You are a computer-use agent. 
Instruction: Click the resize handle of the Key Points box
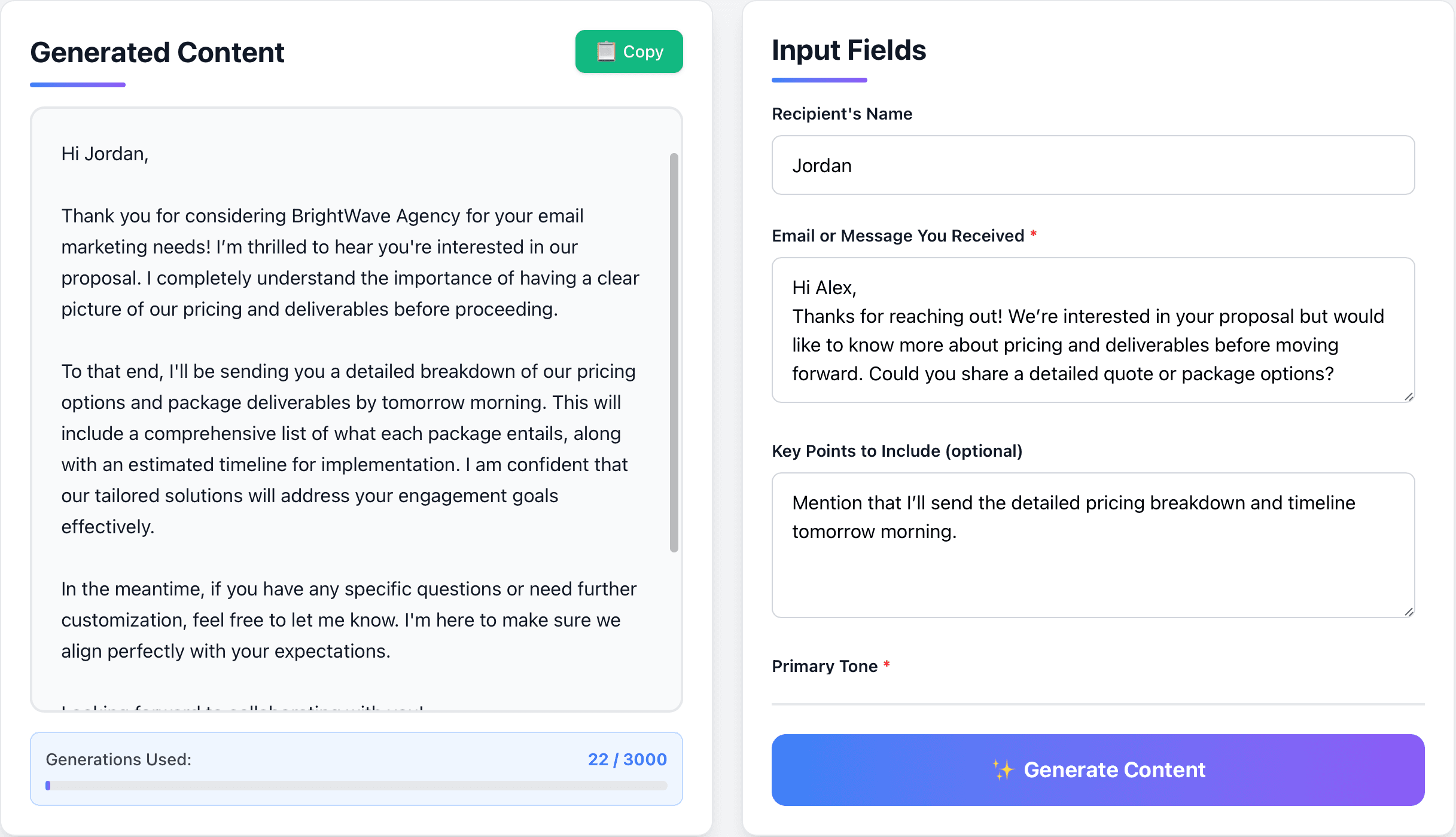point(1409,612)
